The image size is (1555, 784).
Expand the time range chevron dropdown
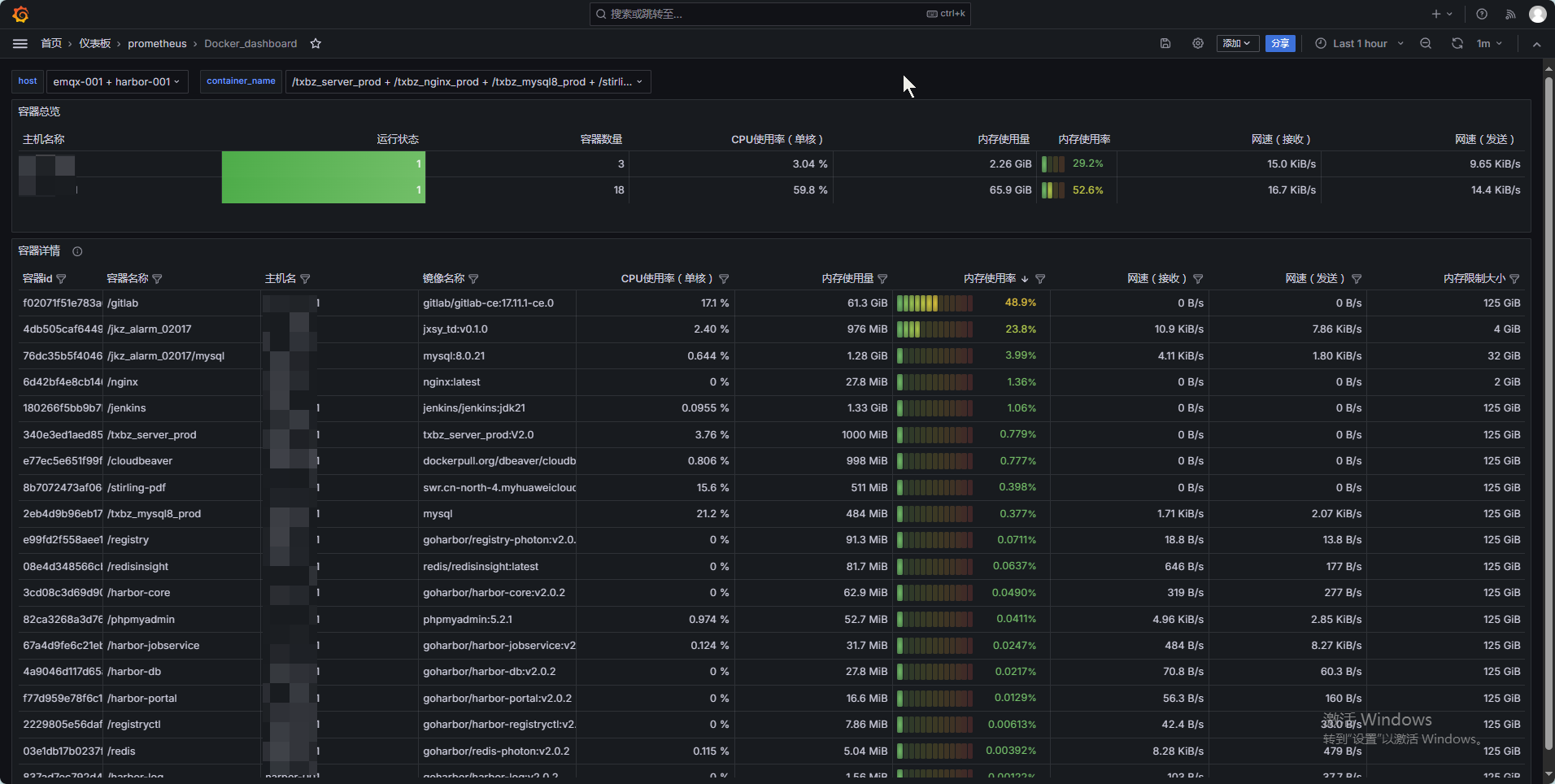(1400, 44)
